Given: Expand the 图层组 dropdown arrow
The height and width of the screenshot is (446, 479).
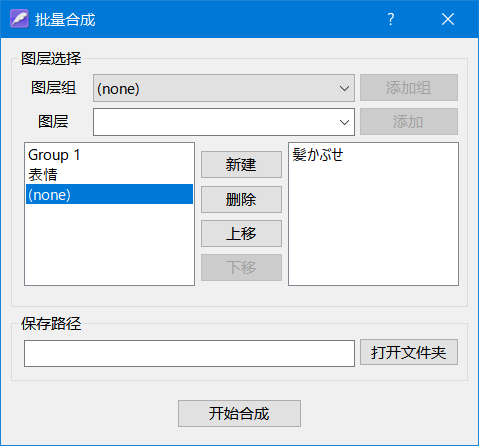Looking at the screenshot, I should pyautogui.click(x=344, y=89).
